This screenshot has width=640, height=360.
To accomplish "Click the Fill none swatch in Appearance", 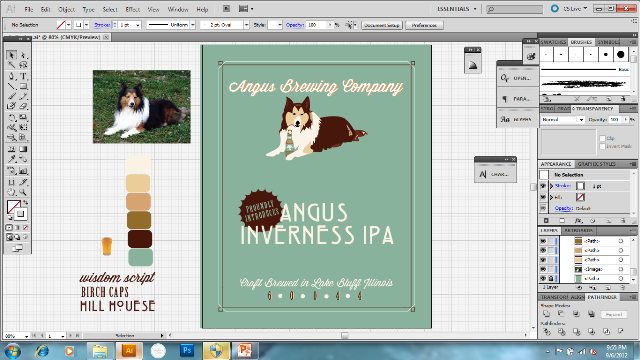I will [580, 197].
